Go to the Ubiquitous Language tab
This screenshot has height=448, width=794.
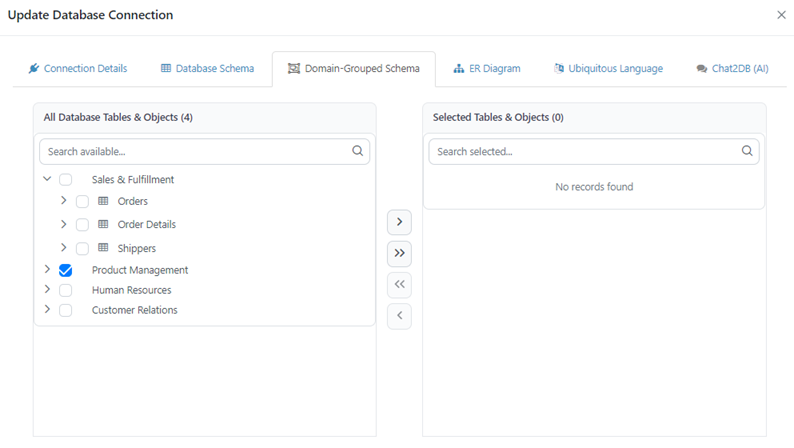608,69
